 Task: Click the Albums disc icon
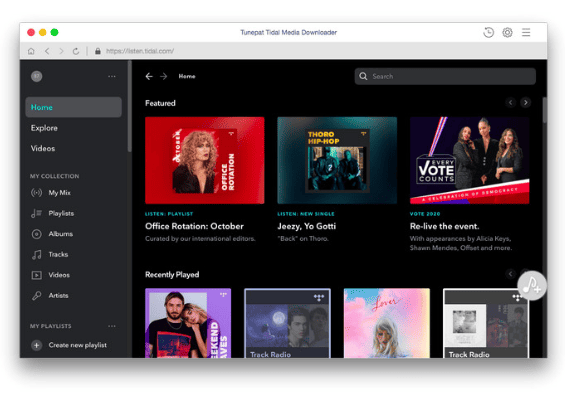point(36,234)
